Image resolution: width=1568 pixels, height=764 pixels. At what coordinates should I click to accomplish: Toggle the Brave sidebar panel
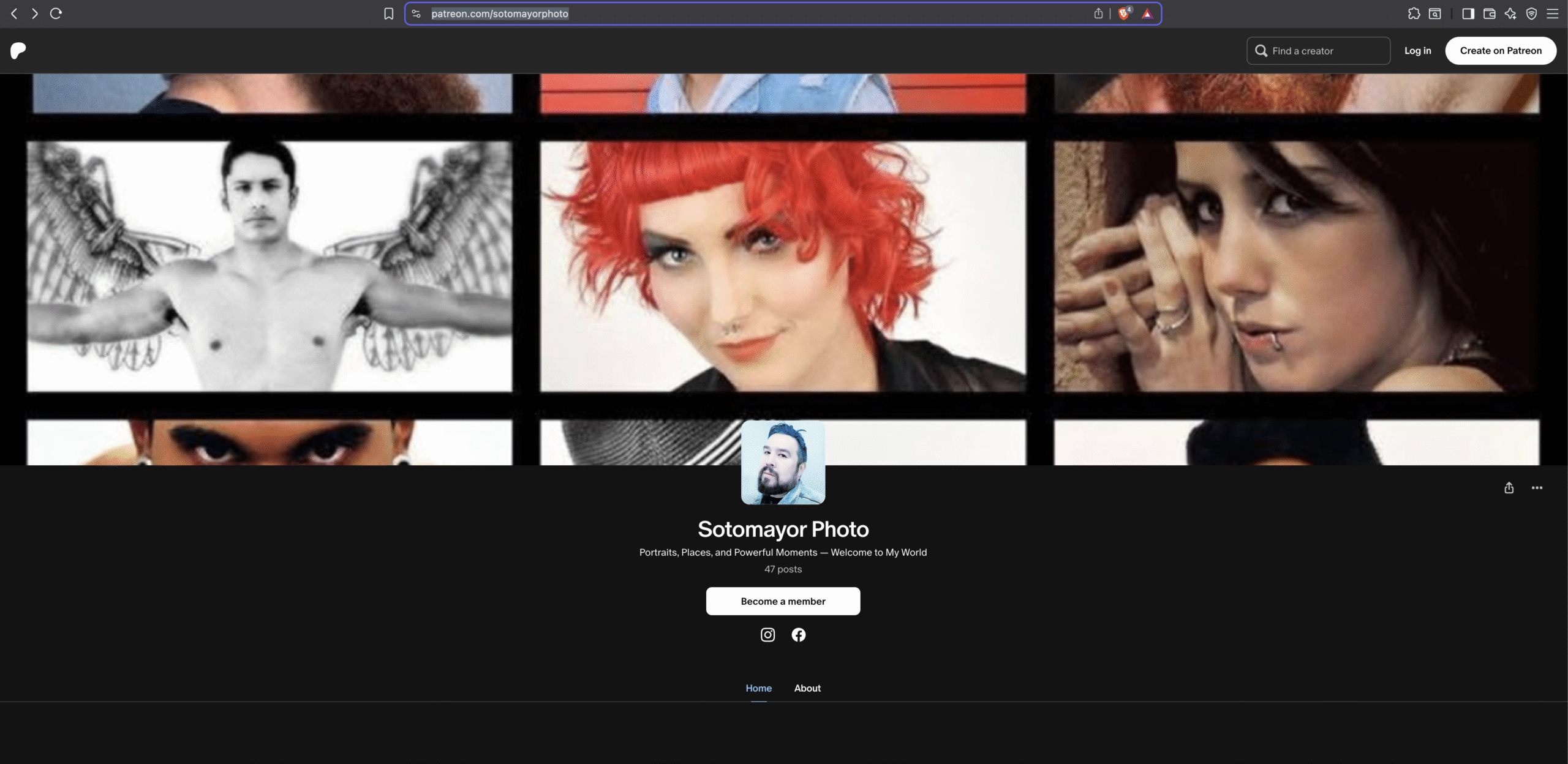[x=1469, y=13]
